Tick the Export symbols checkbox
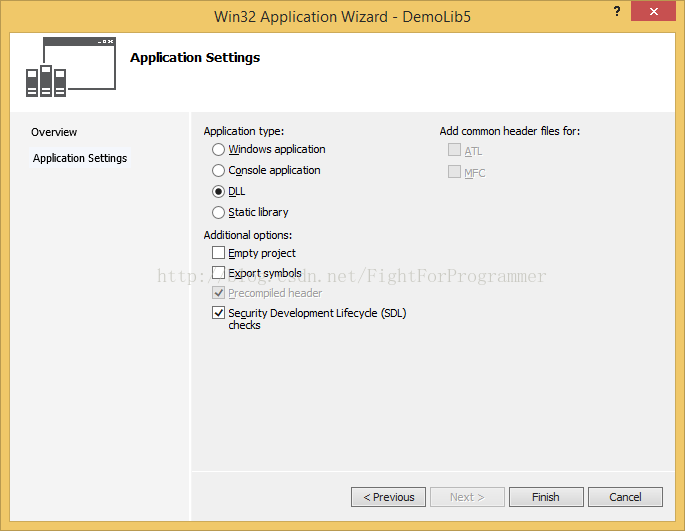The height and width of the screenshot is (531, 685). coord(218,273)
